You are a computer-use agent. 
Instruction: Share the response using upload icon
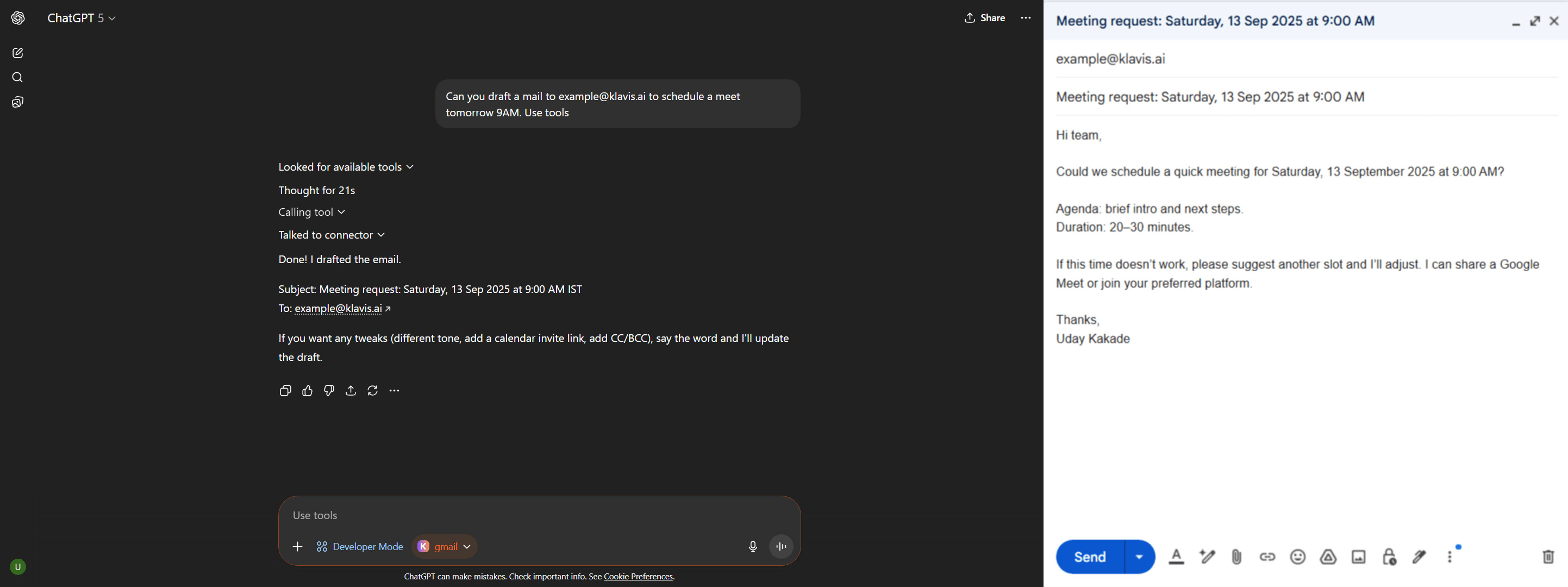click(351, 390)
